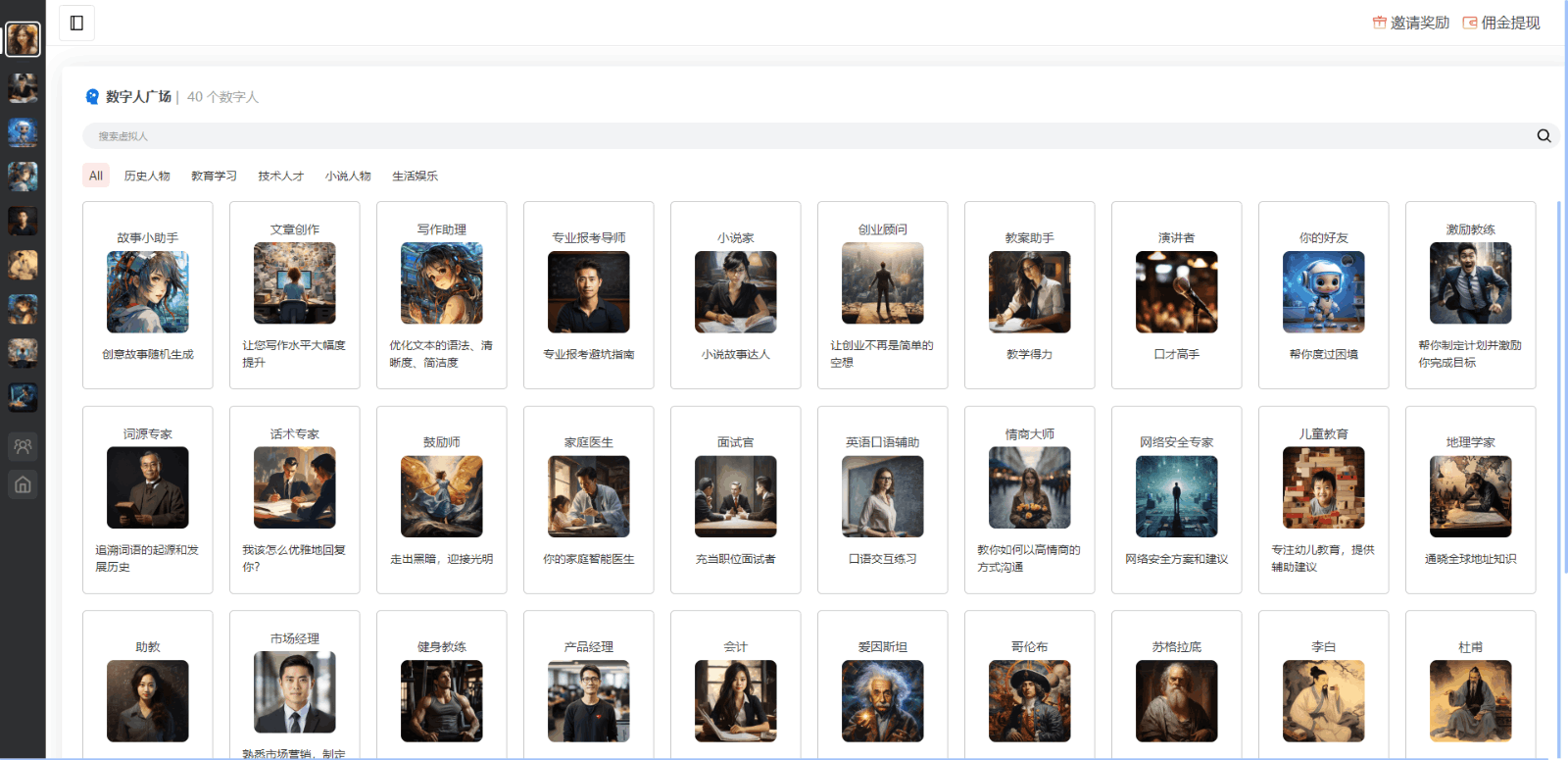
Task: Select the robot avatar in left sidebar
Action: [x=23, y=132]
